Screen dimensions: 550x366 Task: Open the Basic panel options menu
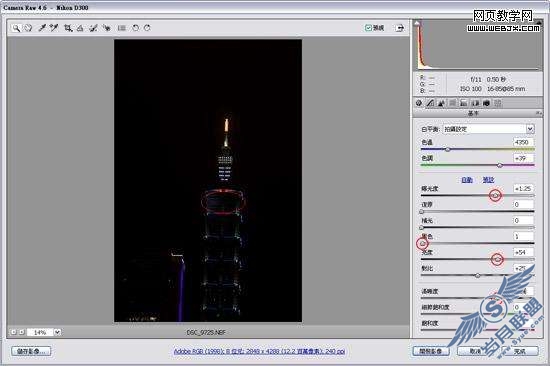tap(538, 113)
